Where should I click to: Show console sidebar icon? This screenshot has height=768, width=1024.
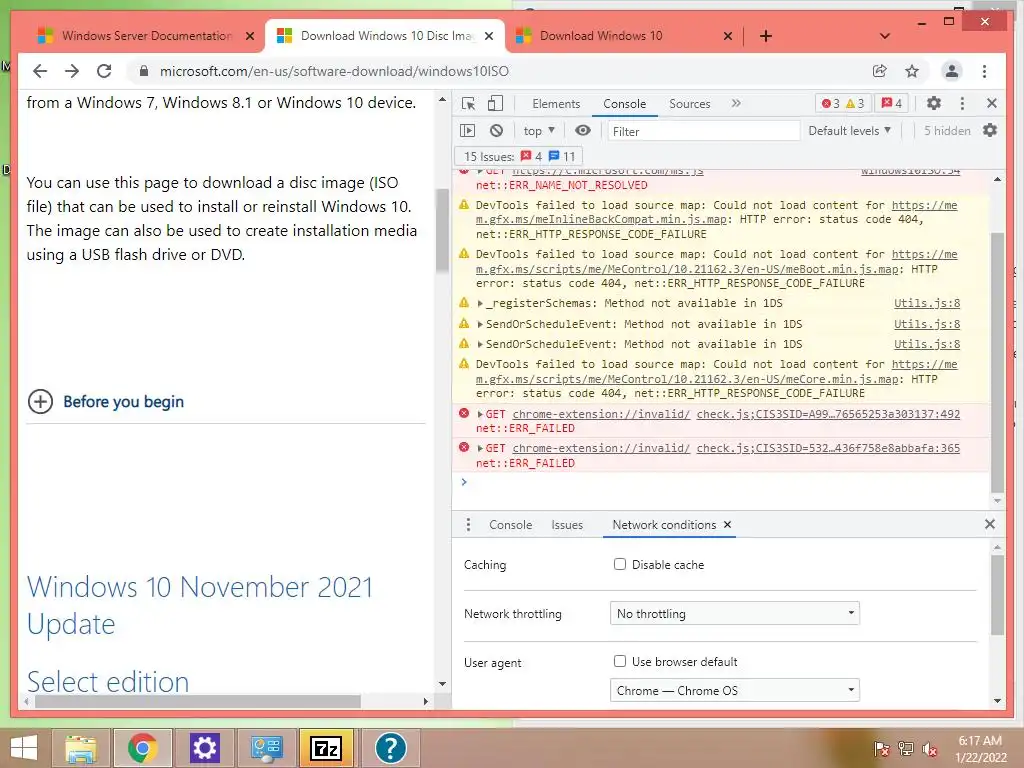tap(468, 131)
